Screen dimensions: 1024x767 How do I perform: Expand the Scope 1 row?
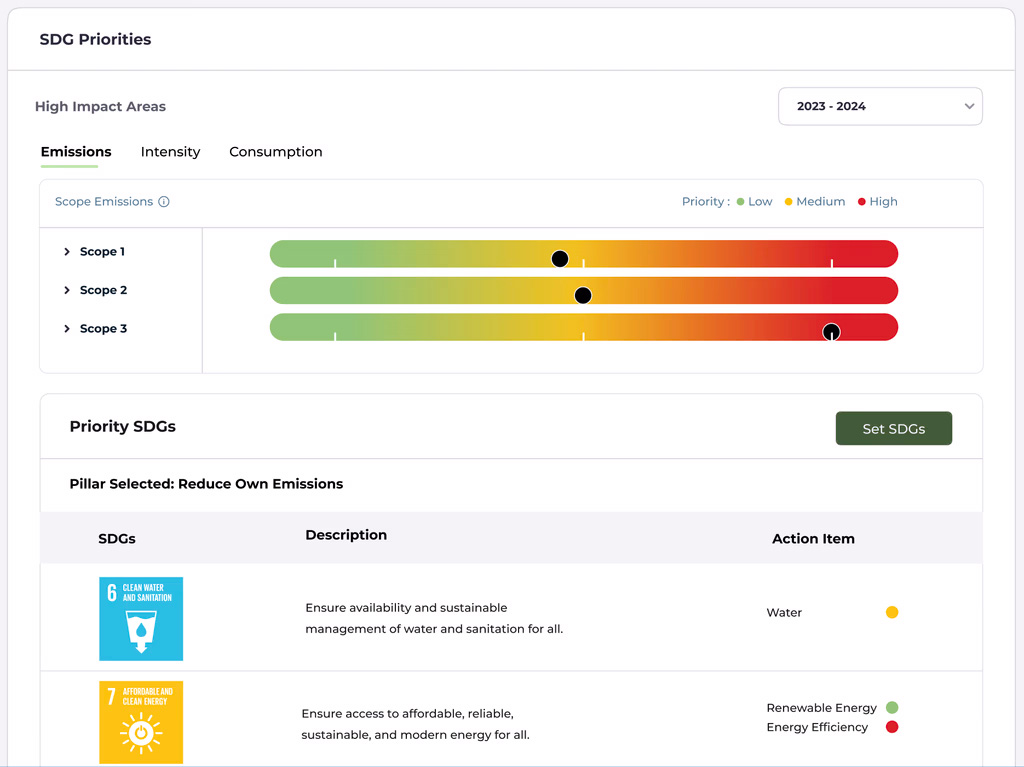pyautogui.click(x=67, y=252)
